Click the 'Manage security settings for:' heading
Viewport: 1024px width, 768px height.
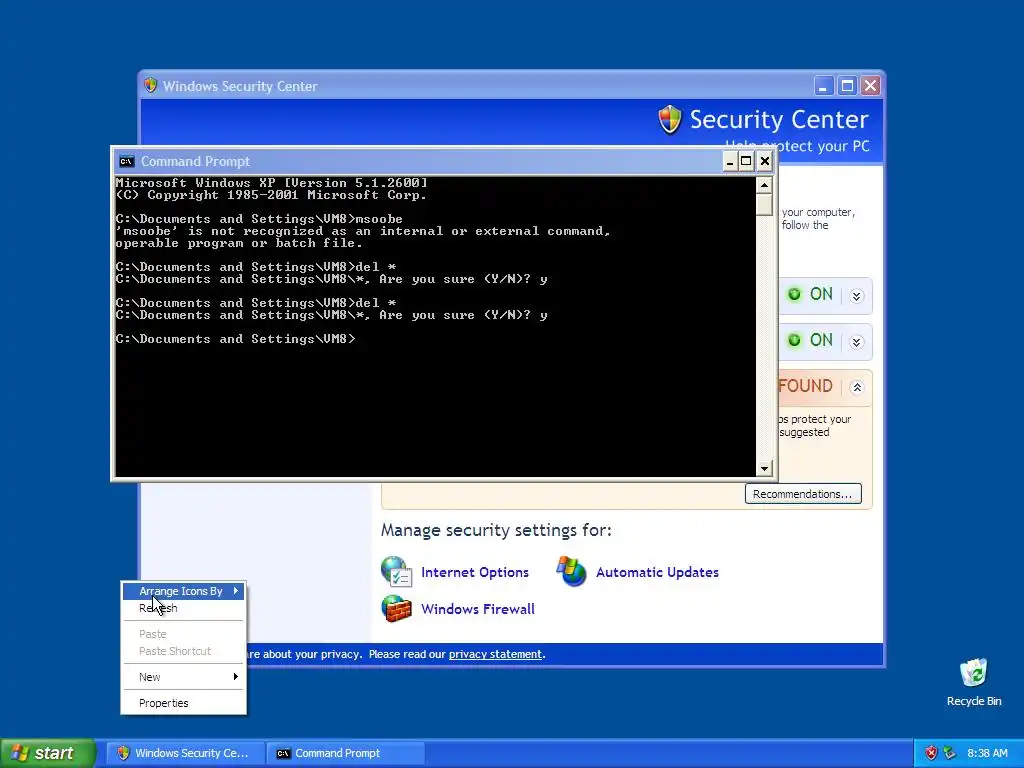(496, 530)
